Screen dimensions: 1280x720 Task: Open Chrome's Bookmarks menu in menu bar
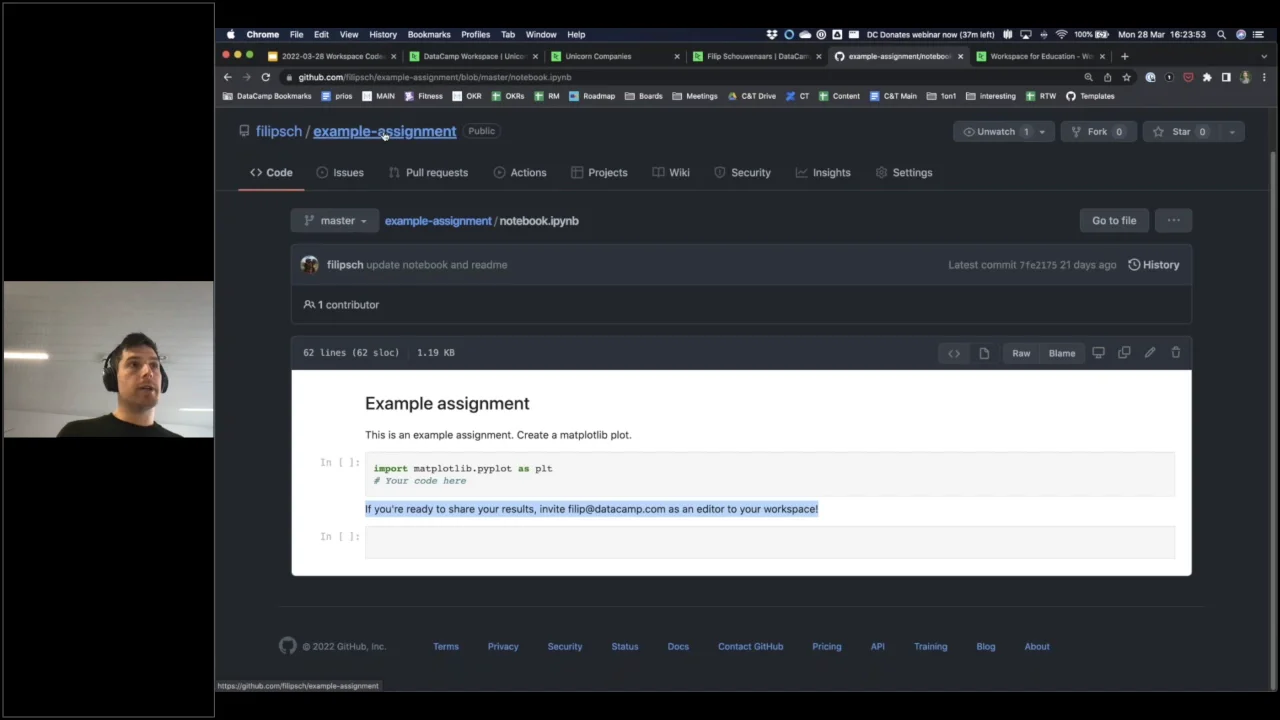(x=428, y=34)
